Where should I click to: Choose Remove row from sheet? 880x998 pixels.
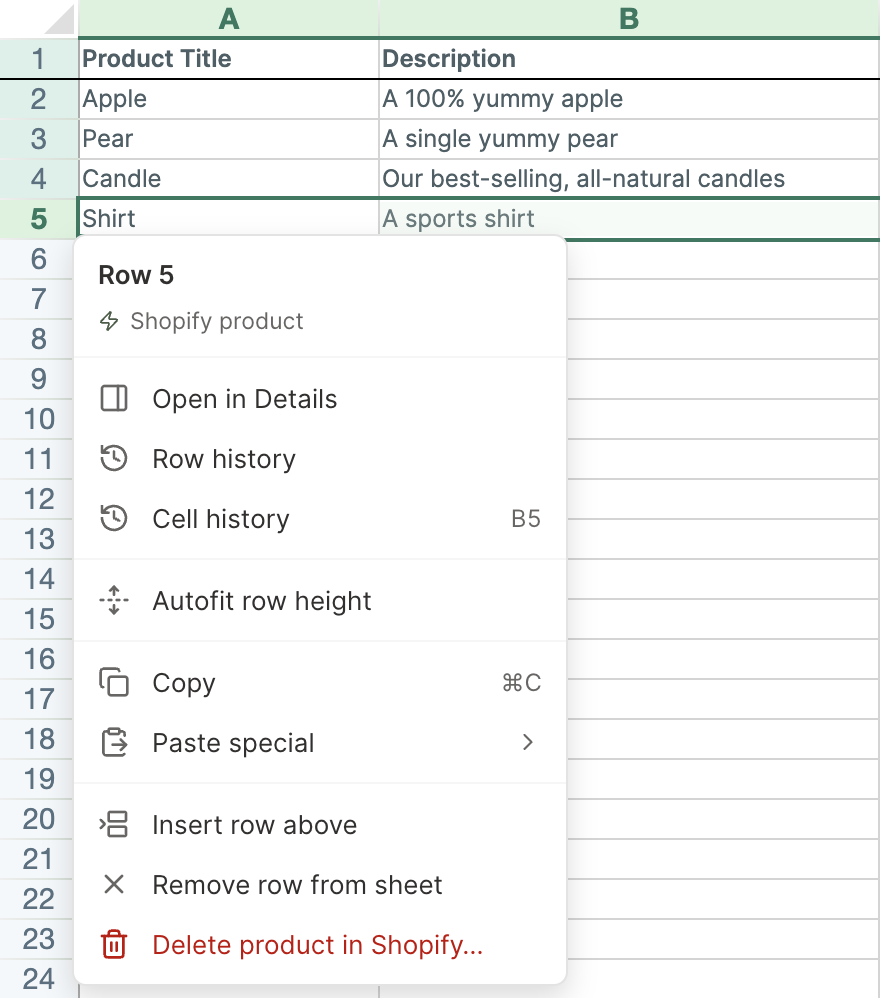(320, 884)
